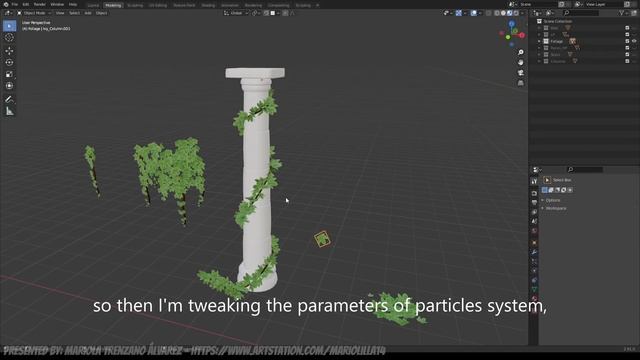Toggle Foliage collection exclude checkbox

(627, 41)
